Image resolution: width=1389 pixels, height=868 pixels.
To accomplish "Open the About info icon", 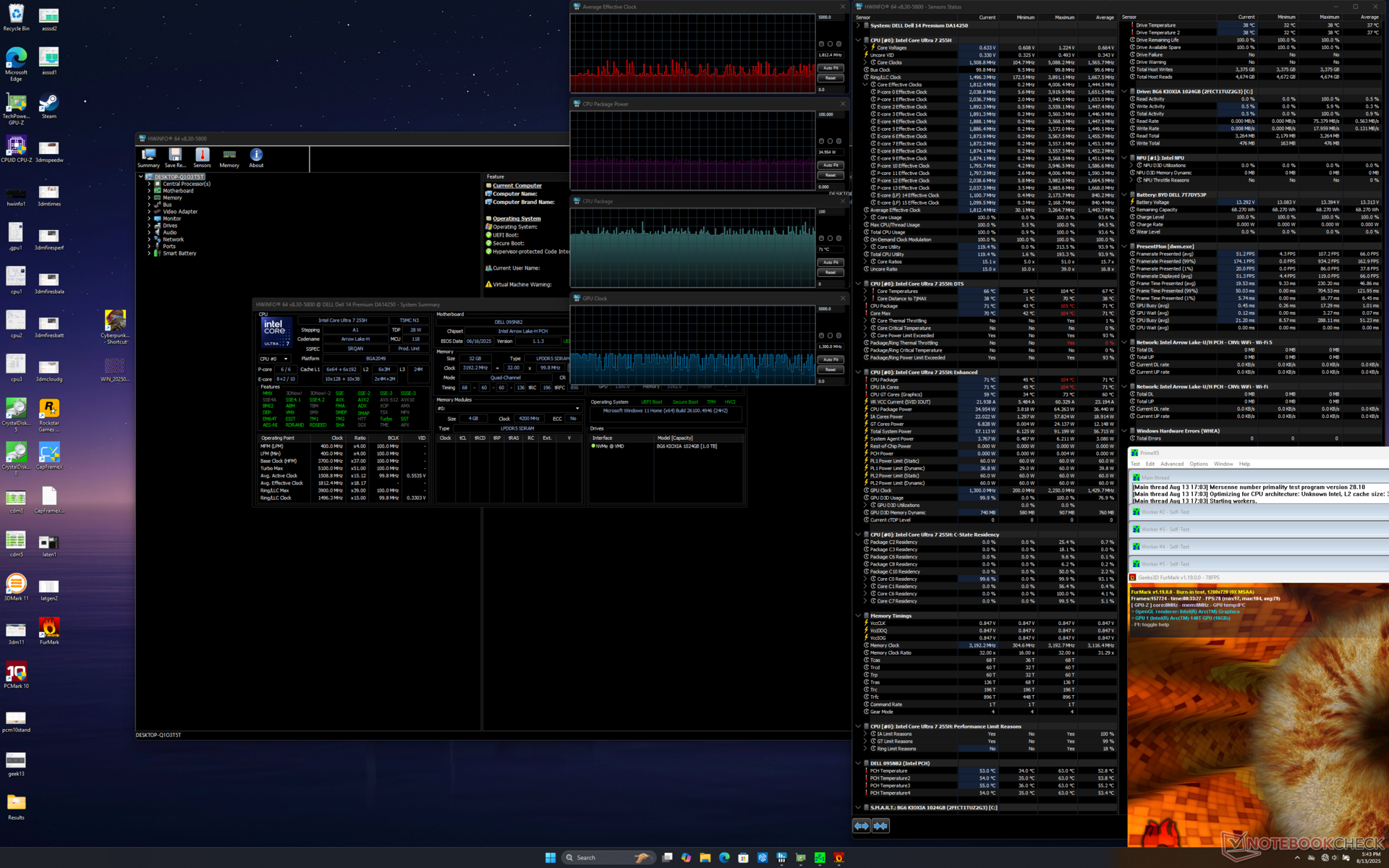I will (x=256, y=158).
